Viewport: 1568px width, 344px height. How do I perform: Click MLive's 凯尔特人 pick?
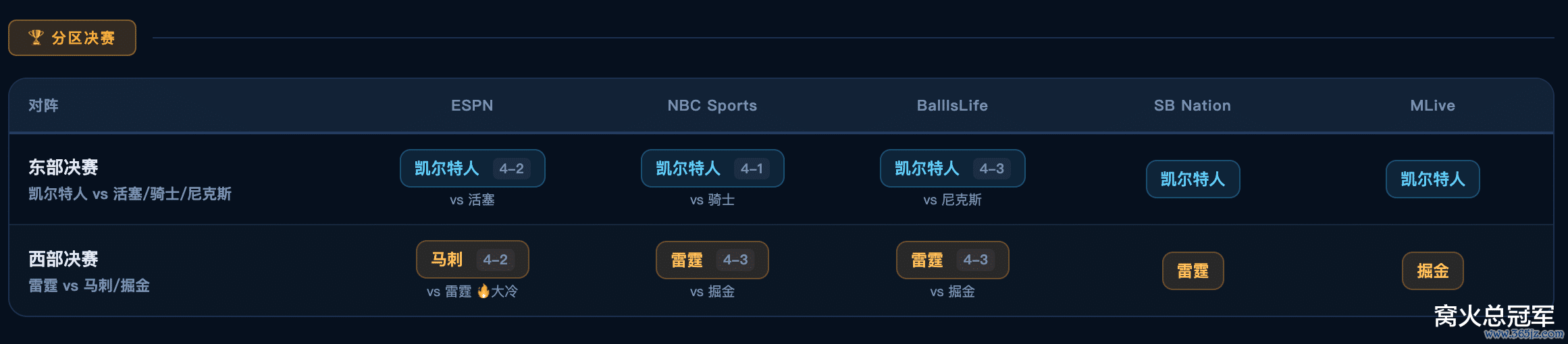point(1432,179)
